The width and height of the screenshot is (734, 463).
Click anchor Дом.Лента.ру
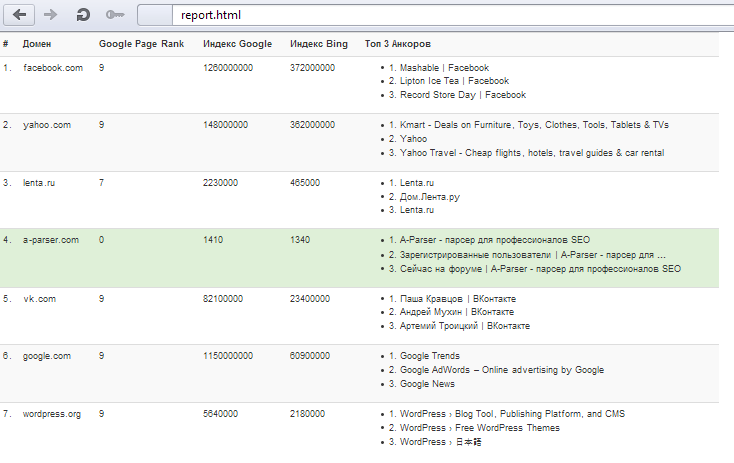tap(430, 197)
